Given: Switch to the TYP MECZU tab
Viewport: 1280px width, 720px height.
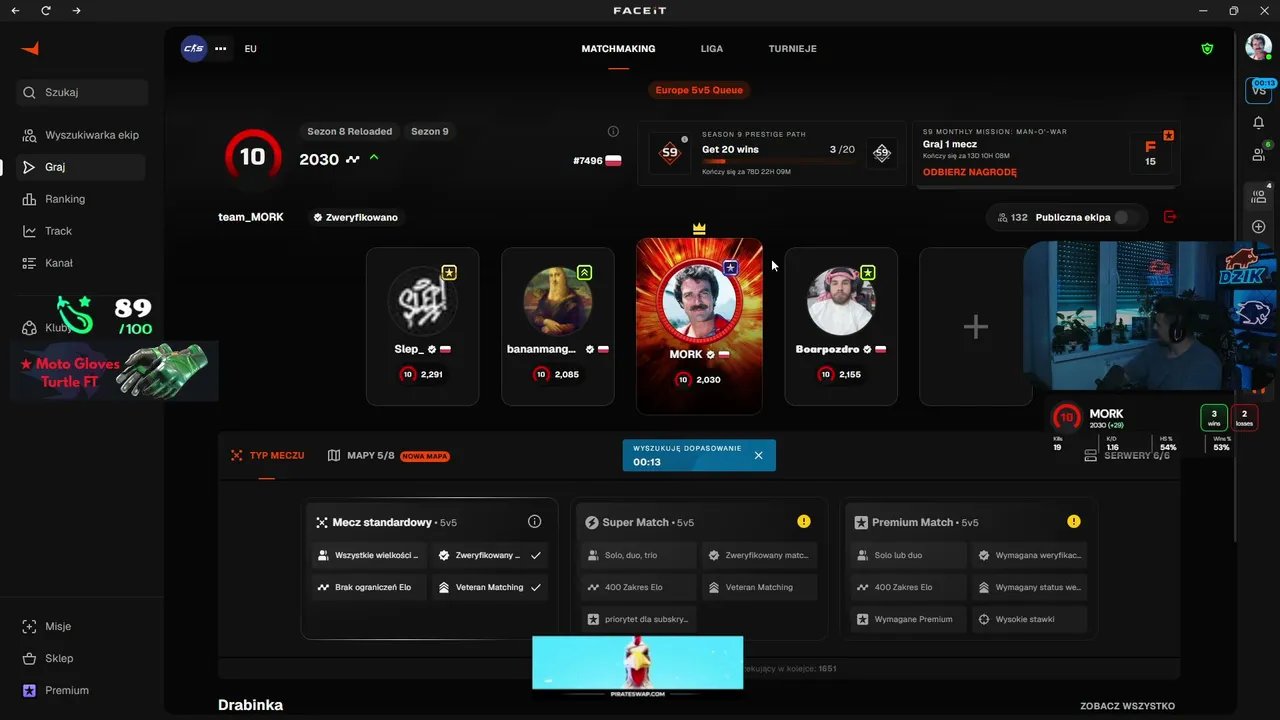Looking at the screenshot, I should point(267,455).
